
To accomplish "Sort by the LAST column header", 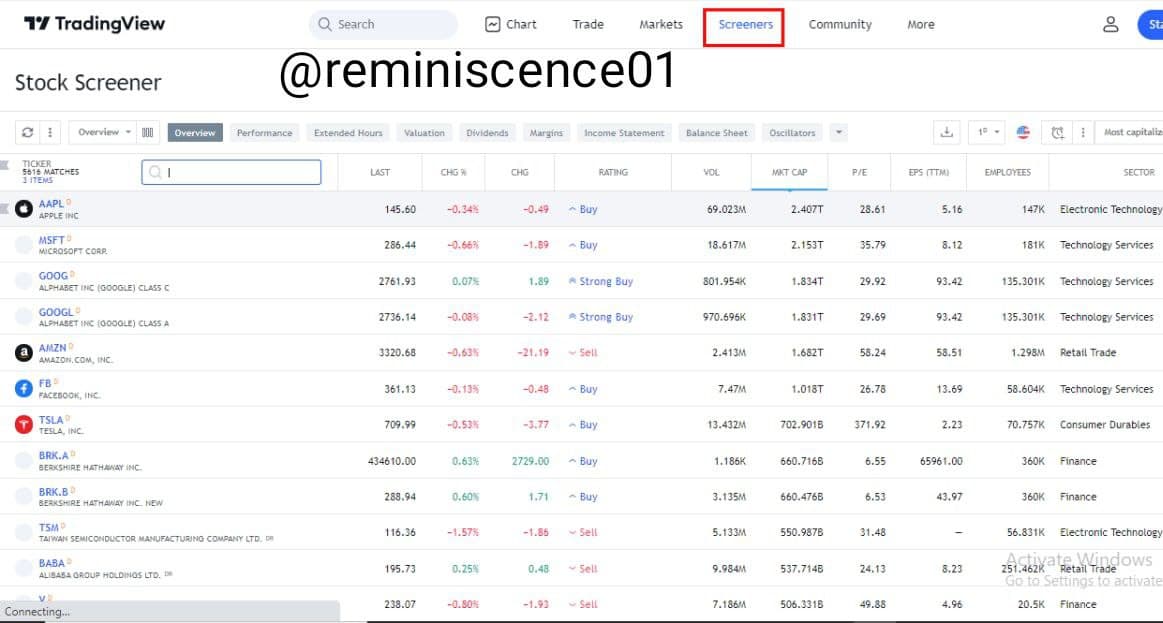I will point(380,172).
